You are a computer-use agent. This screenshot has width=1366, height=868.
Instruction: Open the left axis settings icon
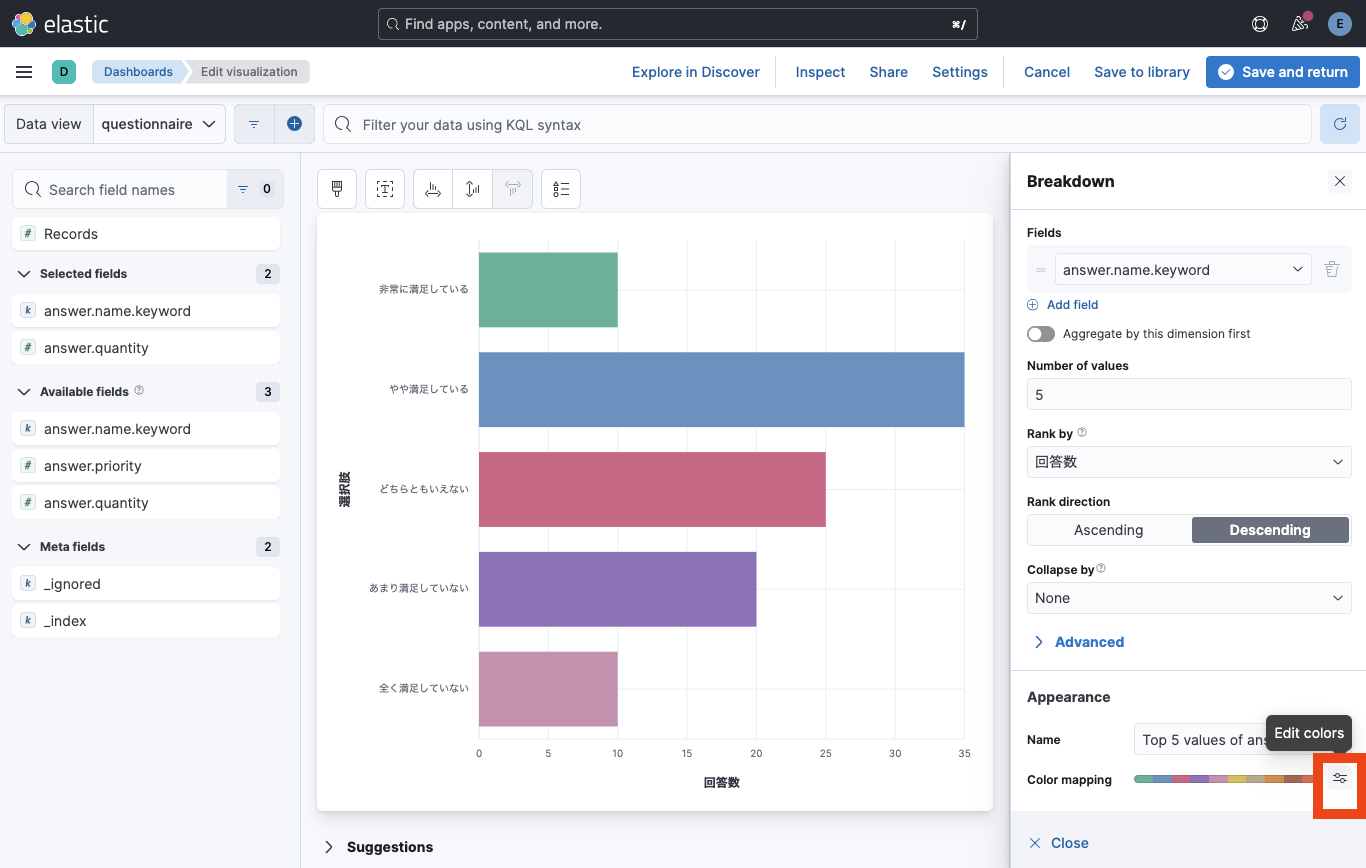pos(433,189)
